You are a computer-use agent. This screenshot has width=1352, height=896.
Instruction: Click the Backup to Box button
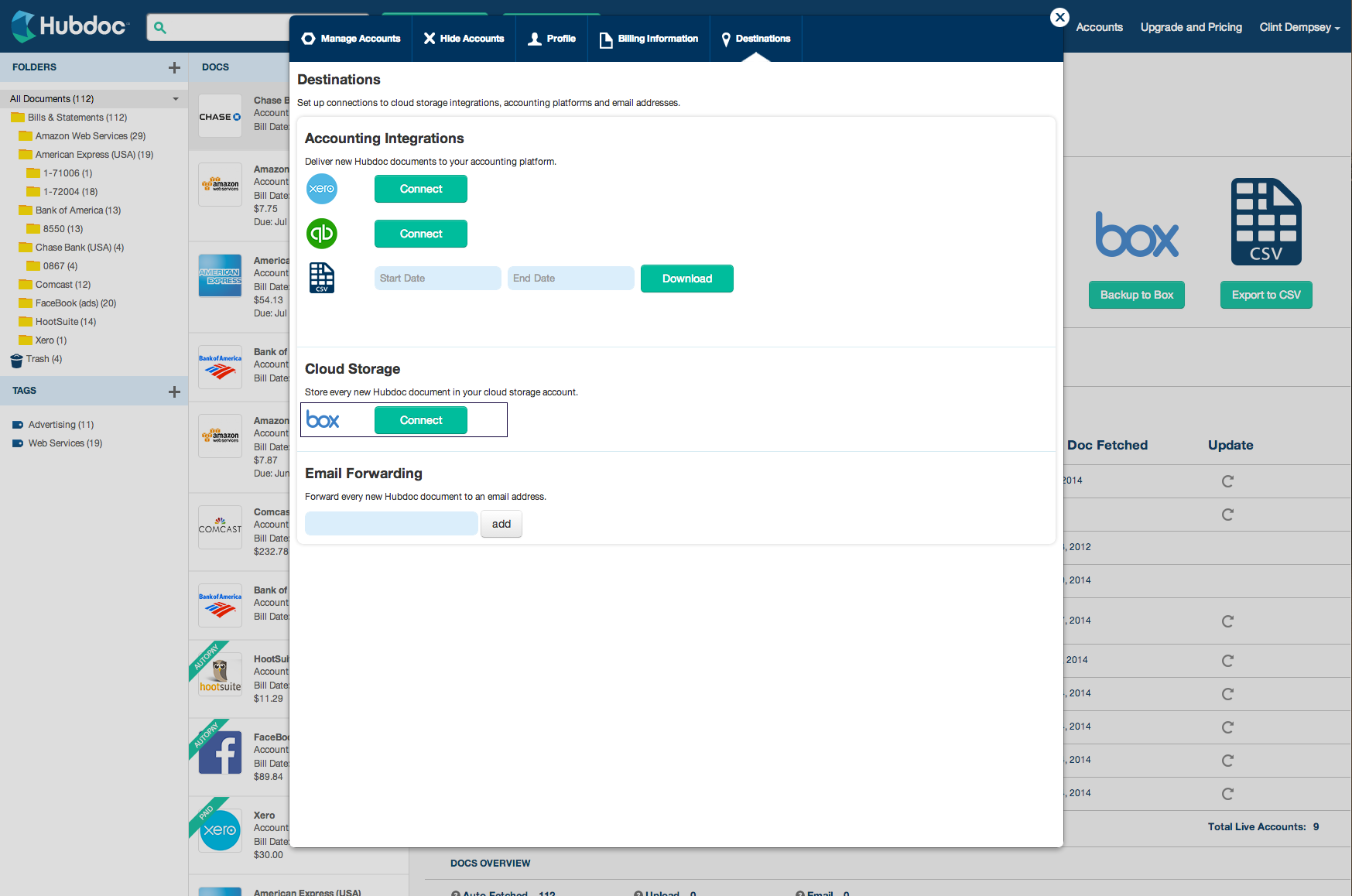1137,295
